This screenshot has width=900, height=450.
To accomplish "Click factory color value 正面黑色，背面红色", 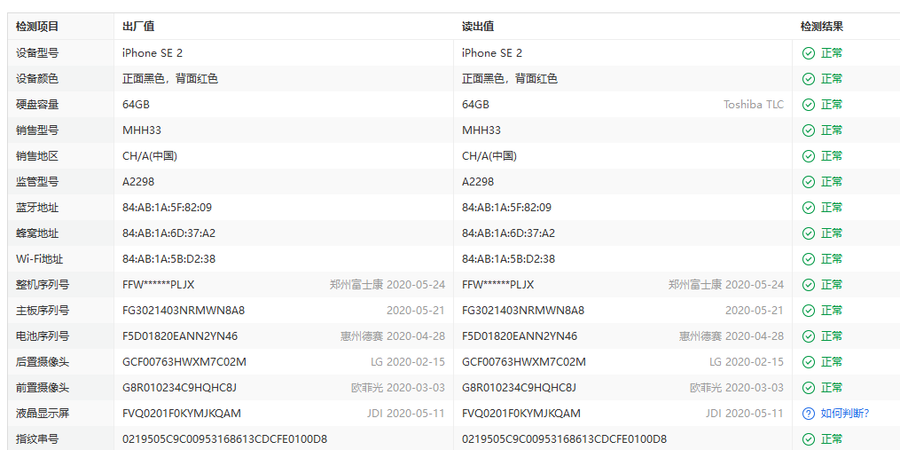I will (170, 79).
